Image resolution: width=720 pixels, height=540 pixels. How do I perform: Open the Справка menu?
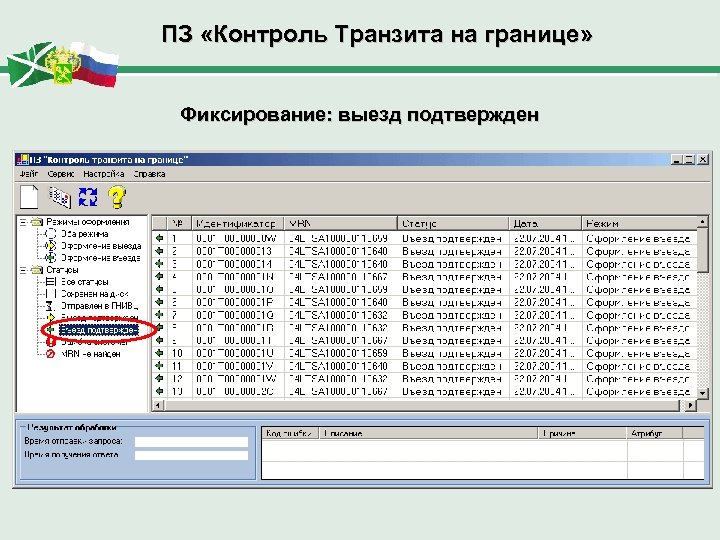149,174
